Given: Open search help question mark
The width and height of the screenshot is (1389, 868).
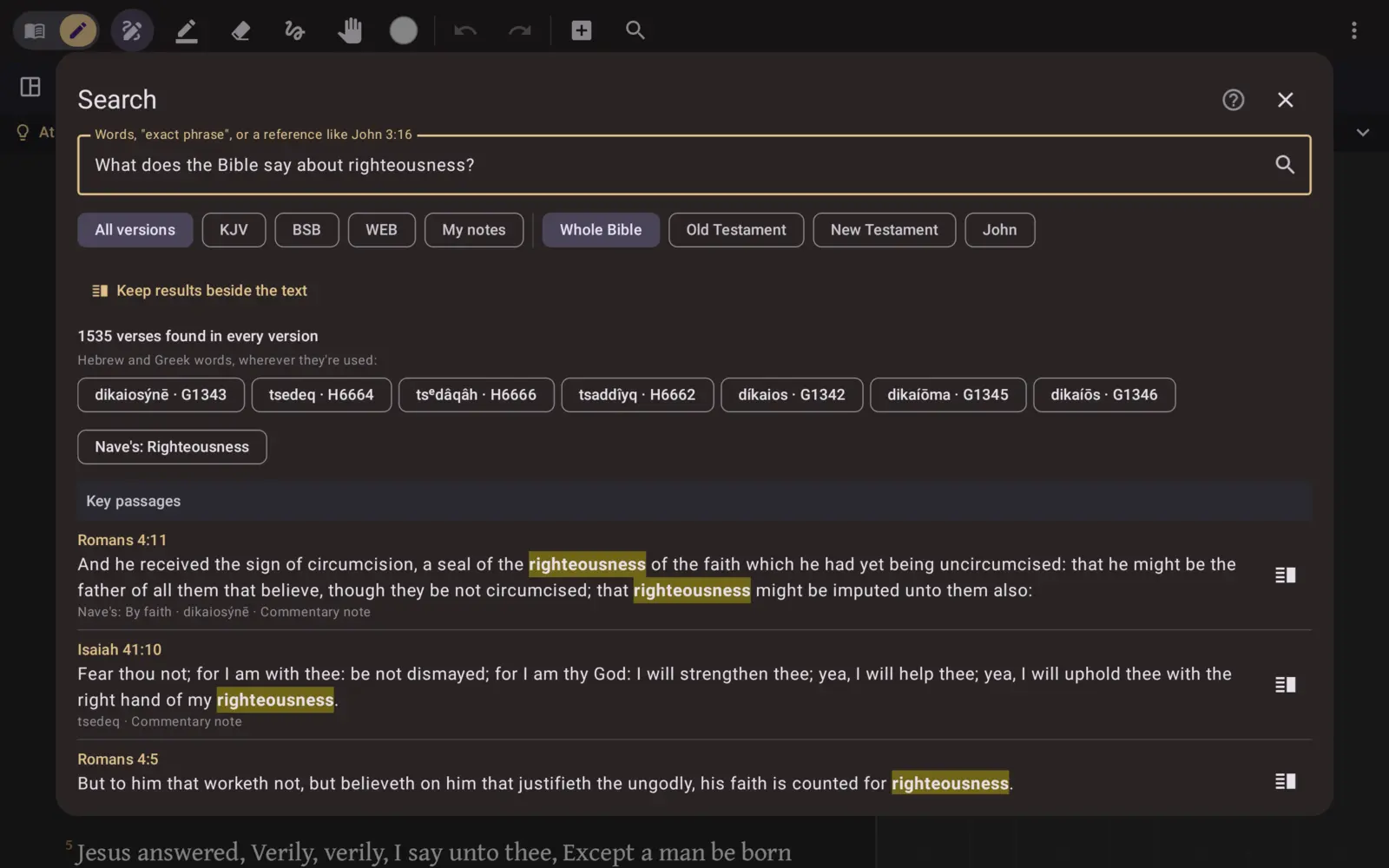Looking at the screenshot, I should [x=1234, y=100].
